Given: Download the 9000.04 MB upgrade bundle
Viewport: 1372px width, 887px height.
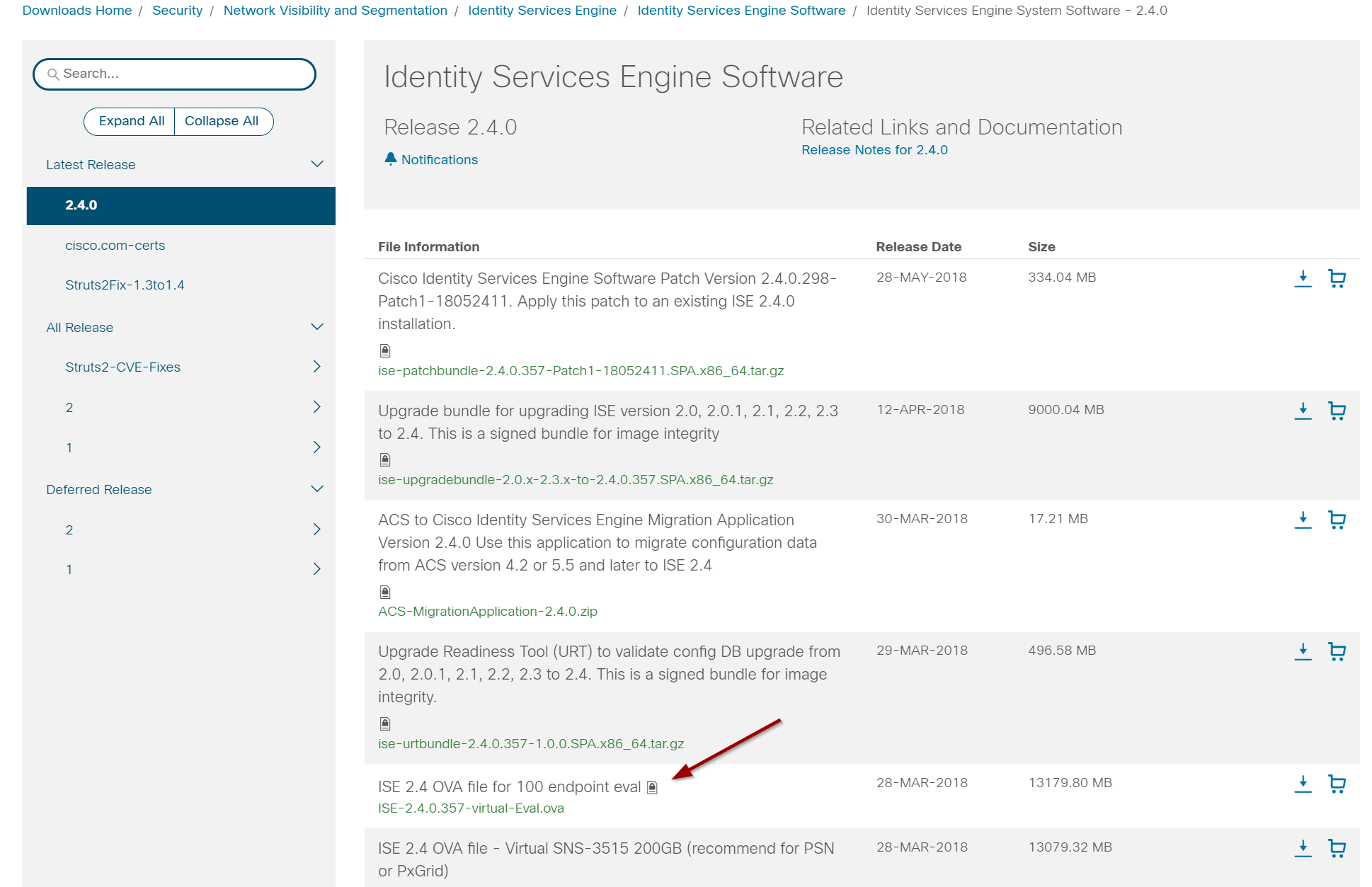Looking at the screenshot, I should tap(1303, 411).
